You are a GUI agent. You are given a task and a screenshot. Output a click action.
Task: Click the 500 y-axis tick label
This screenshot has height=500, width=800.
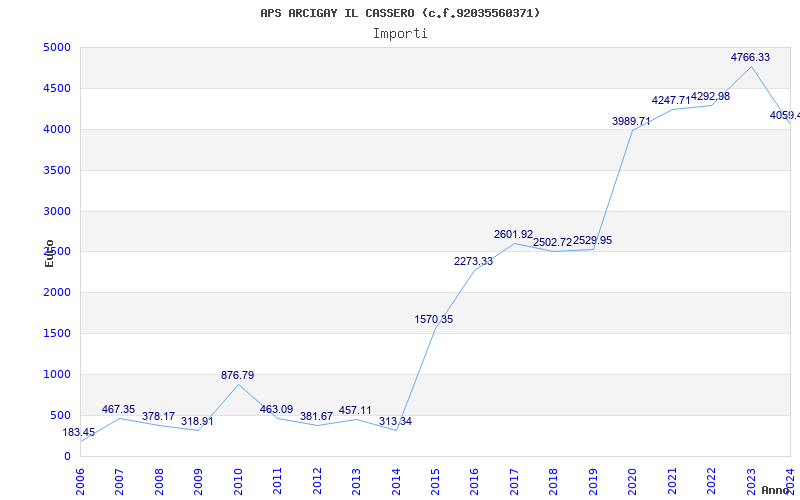tap(60, 415)
